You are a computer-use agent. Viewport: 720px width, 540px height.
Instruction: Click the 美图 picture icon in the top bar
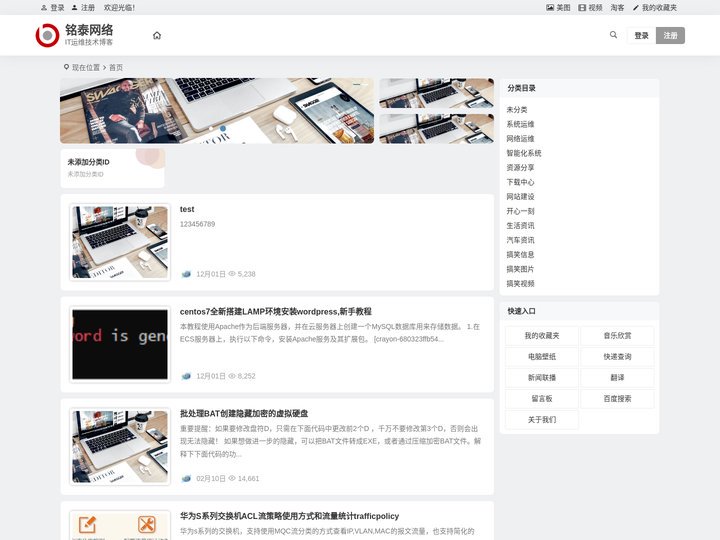coord(550,7)
